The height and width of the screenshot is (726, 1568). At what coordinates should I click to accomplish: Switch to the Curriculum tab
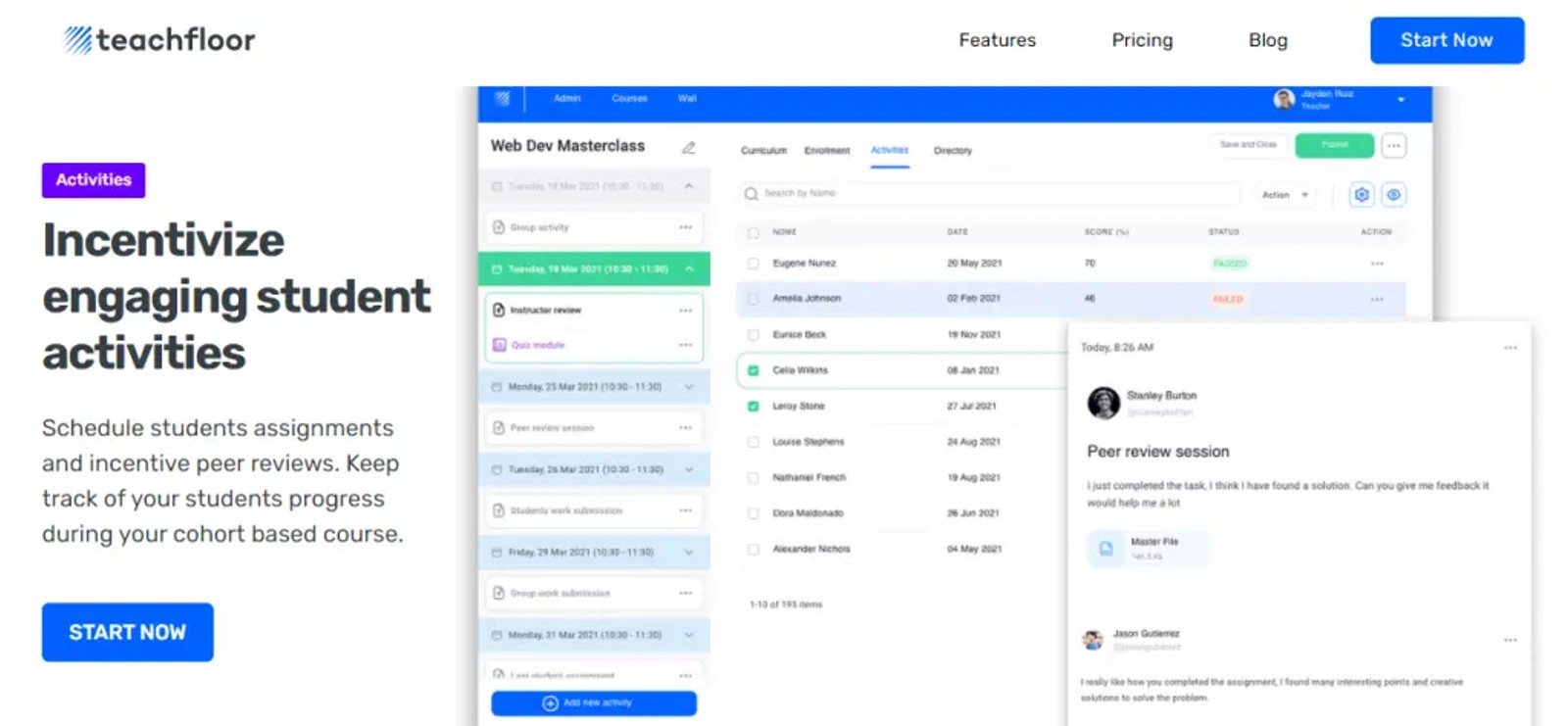pyautogui.click(x=763, y=151)
